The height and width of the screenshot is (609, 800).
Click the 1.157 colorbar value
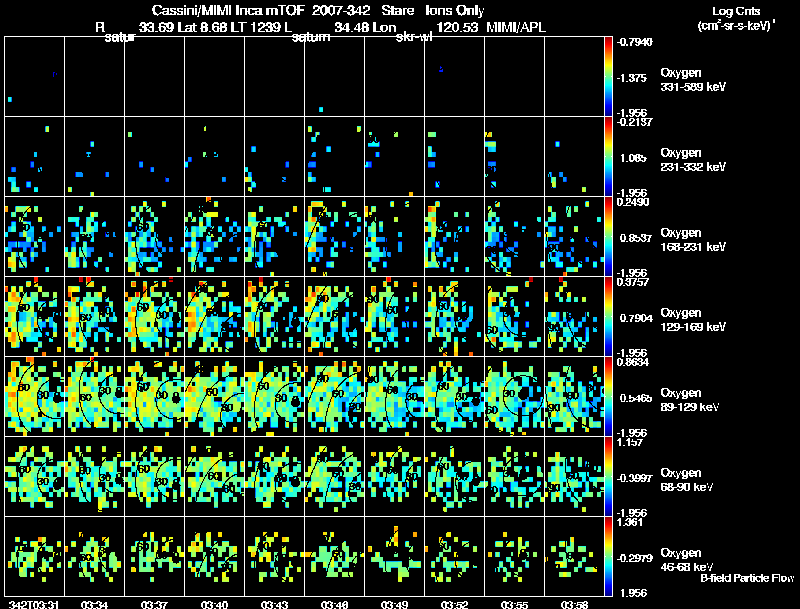click(630, 442)
